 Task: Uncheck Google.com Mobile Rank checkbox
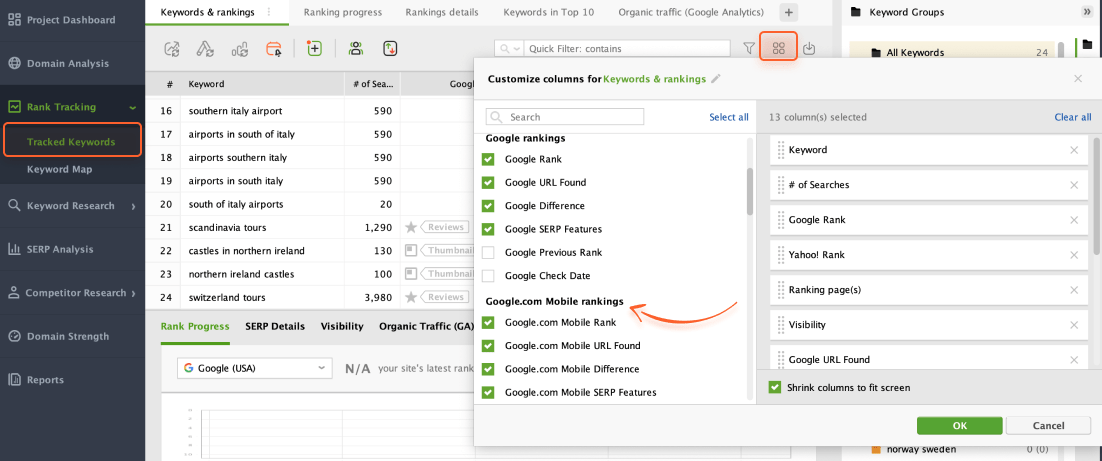(x=488, y=323)
